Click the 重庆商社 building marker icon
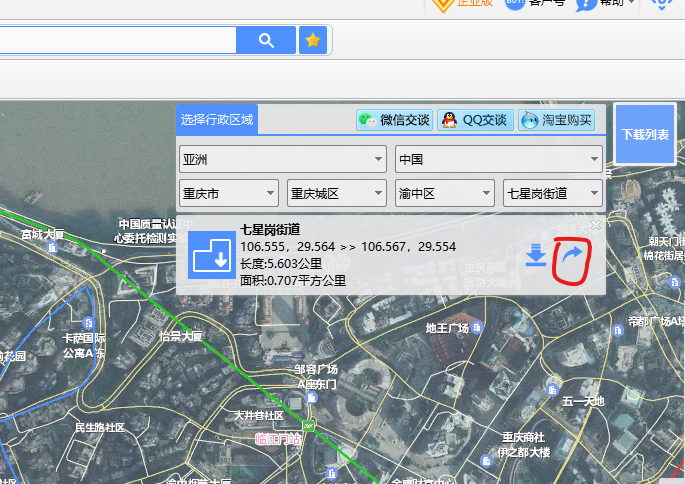685x484 pixels. (486, 460)
